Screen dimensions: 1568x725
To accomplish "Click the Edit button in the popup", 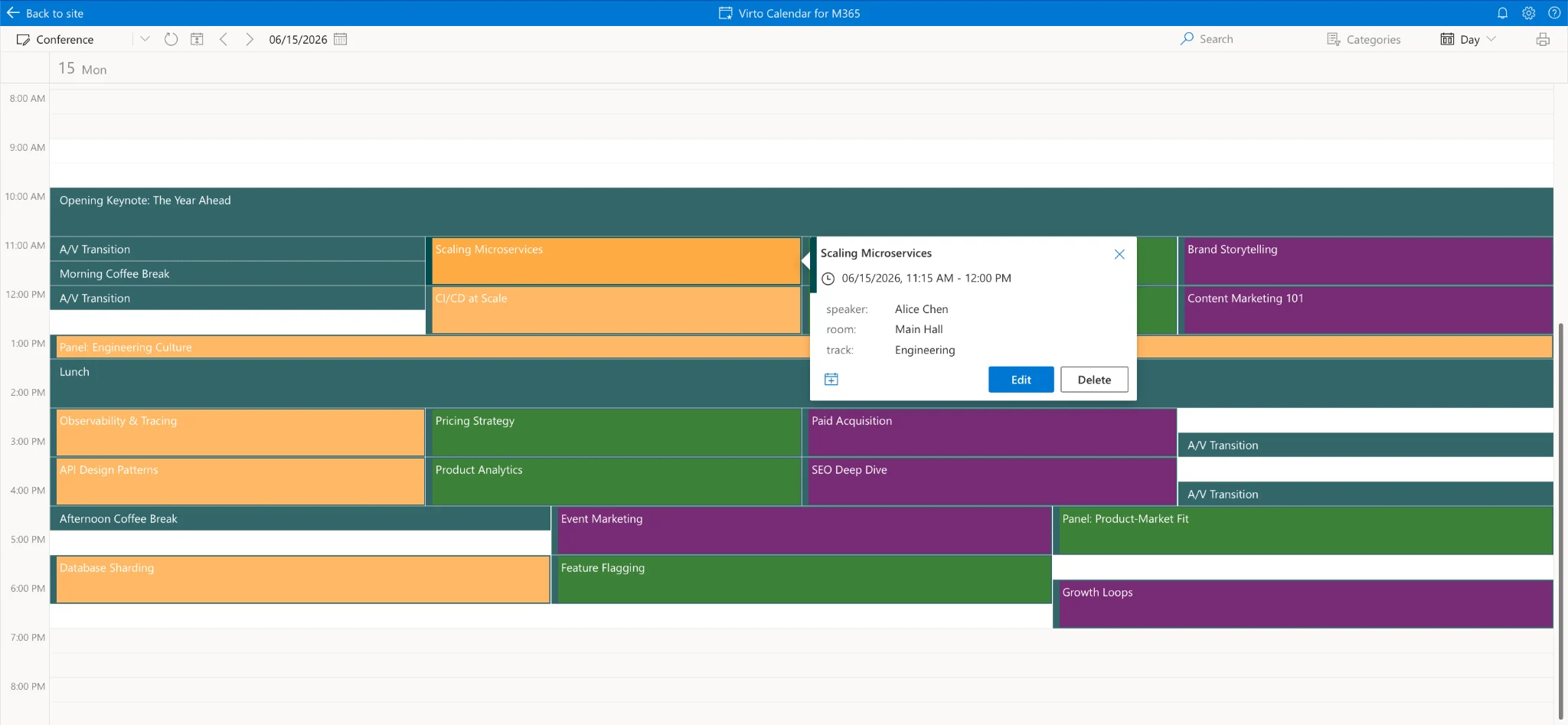I will click(1021, 380).
